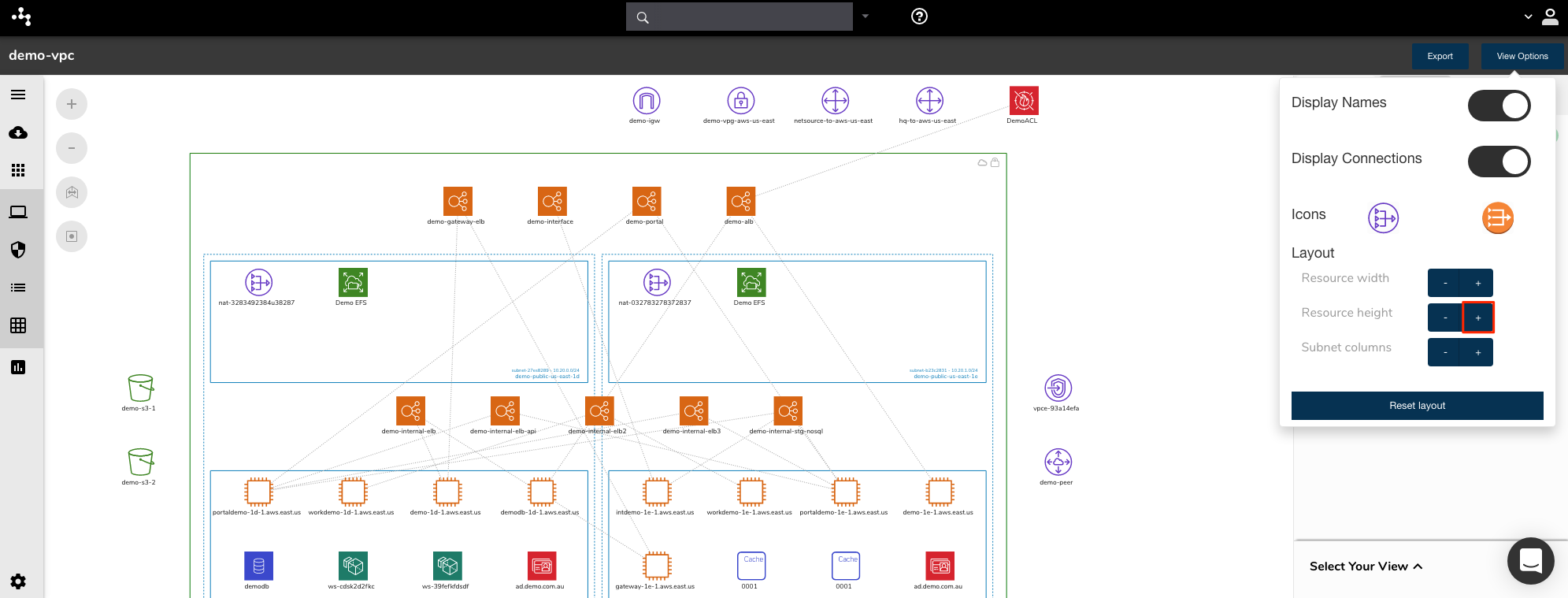Increase Resource height
This screenshot has height=598, width=1568.
pyautogui.click(x=1477, y=318)
